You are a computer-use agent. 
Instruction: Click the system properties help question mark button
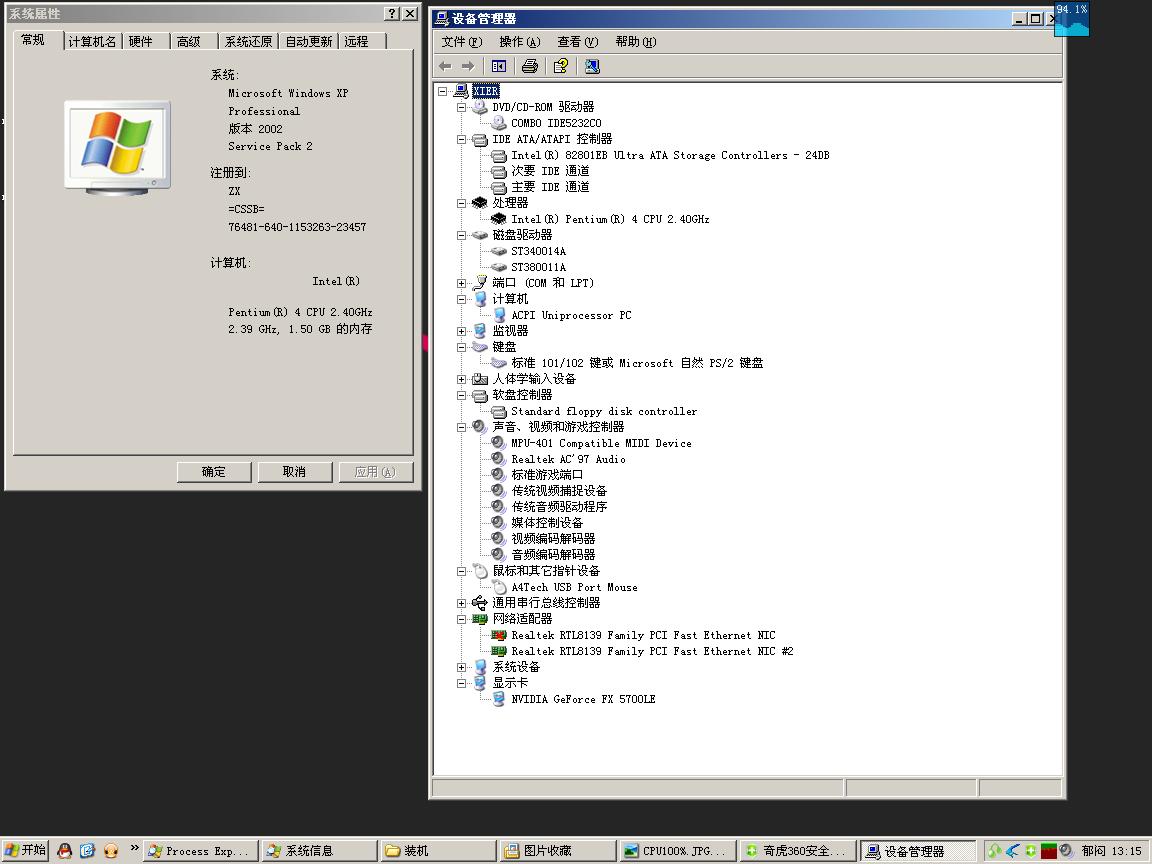pyautogui.click(x=391, y=14)
